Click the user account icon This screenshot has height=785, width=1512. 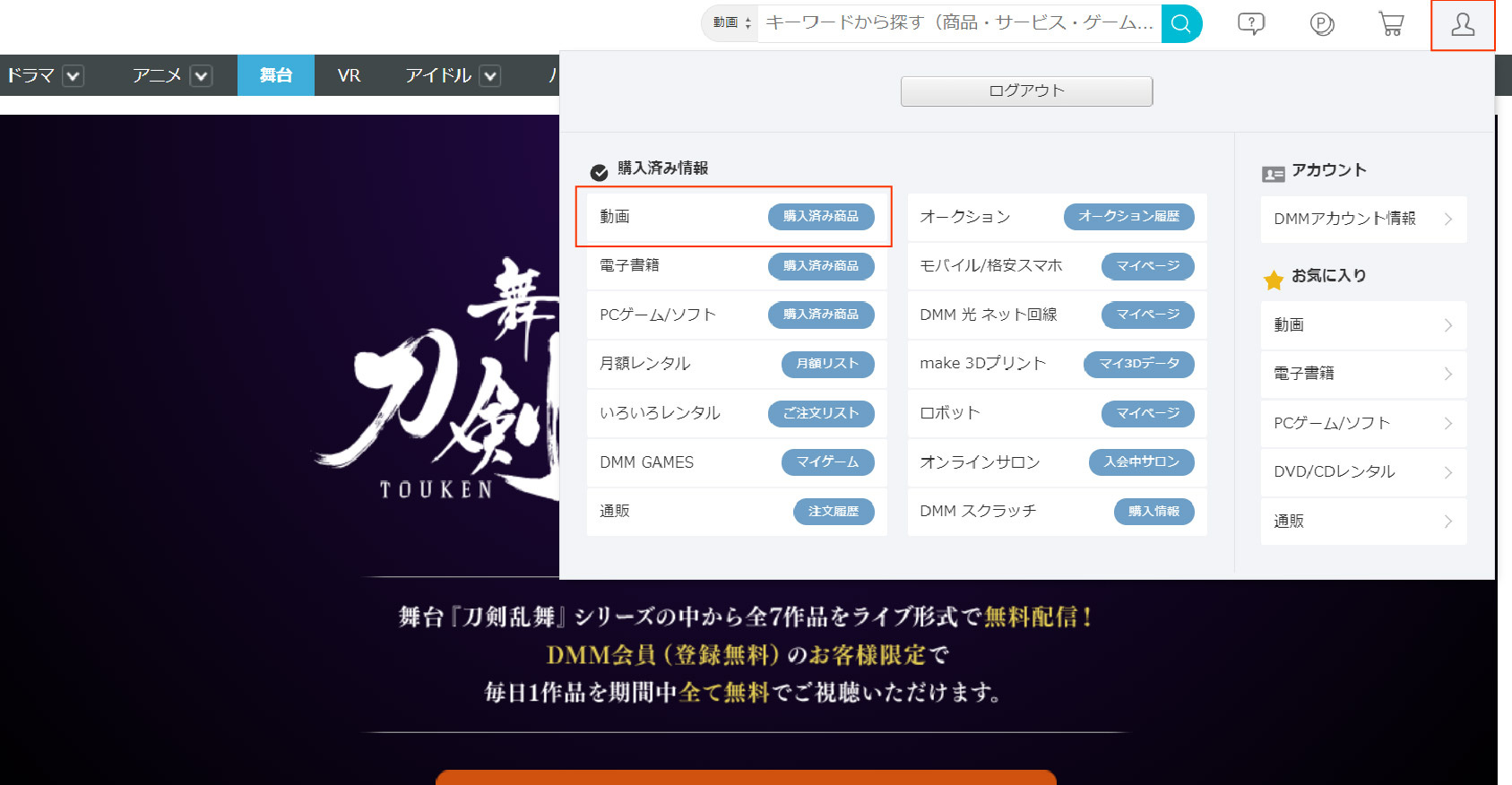[1463, 24]
